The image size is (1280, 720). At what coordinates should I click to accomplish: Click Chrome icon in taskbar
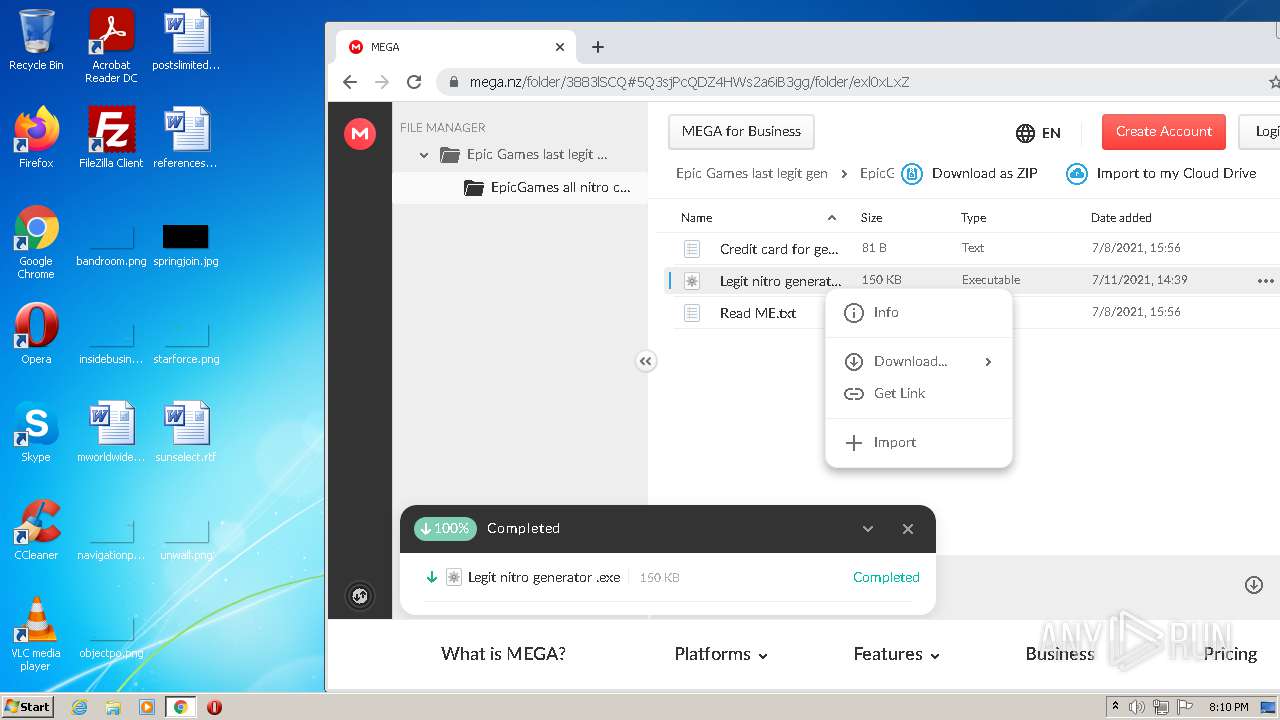[180, 707]
